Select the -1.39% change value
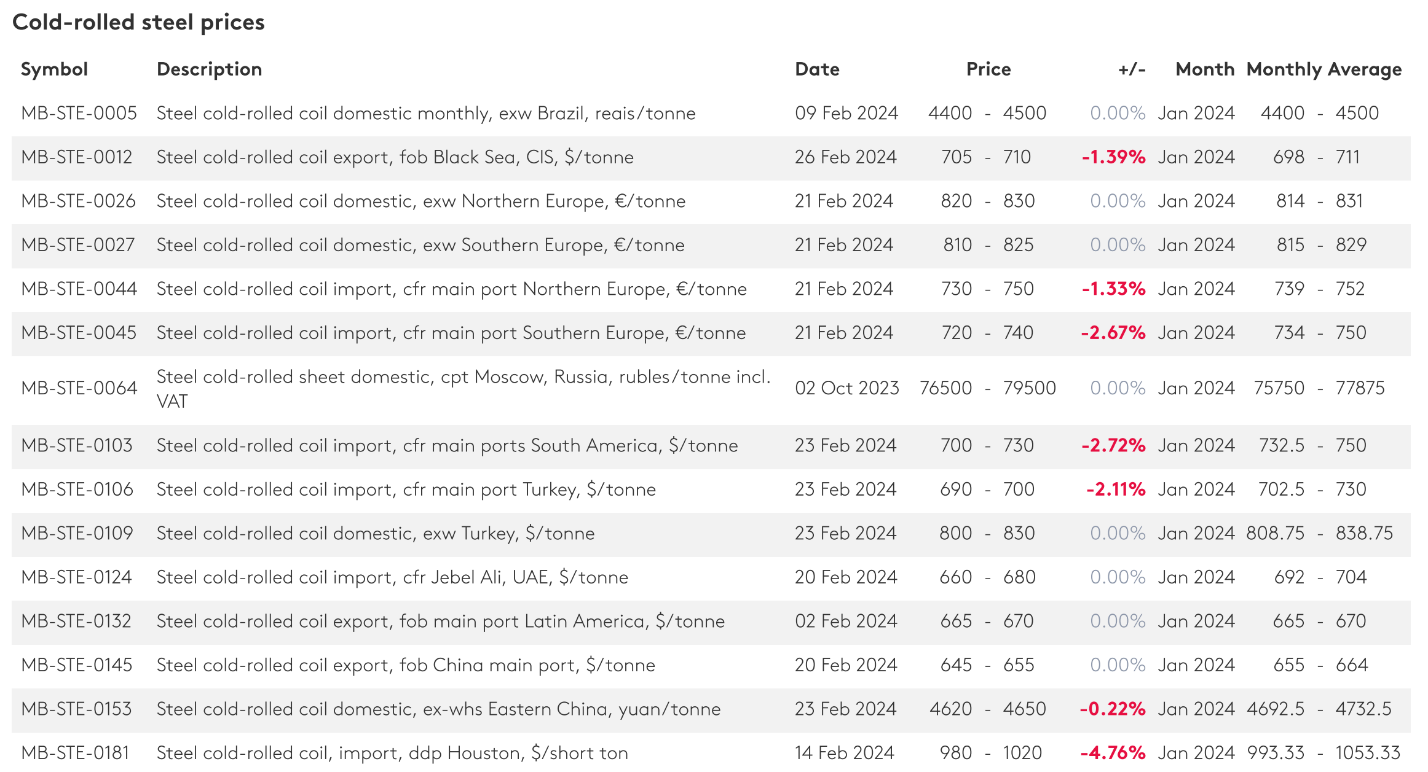The image size is (1428, 772). tap(1113, 157)
